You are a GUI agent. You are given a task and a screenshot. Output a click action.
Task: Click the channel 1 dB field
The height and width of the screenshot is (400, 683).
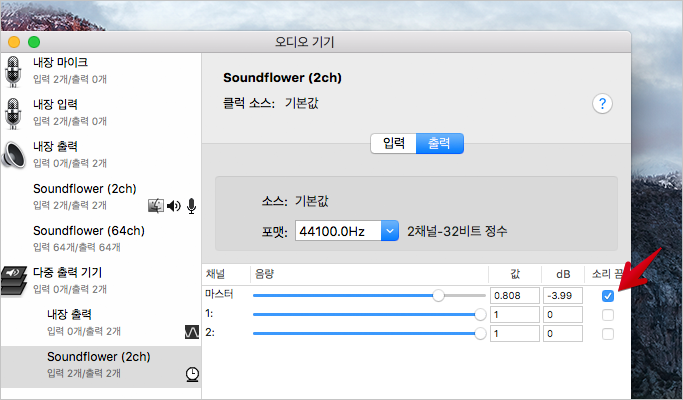pyautogui.click(x=563, y=315)
